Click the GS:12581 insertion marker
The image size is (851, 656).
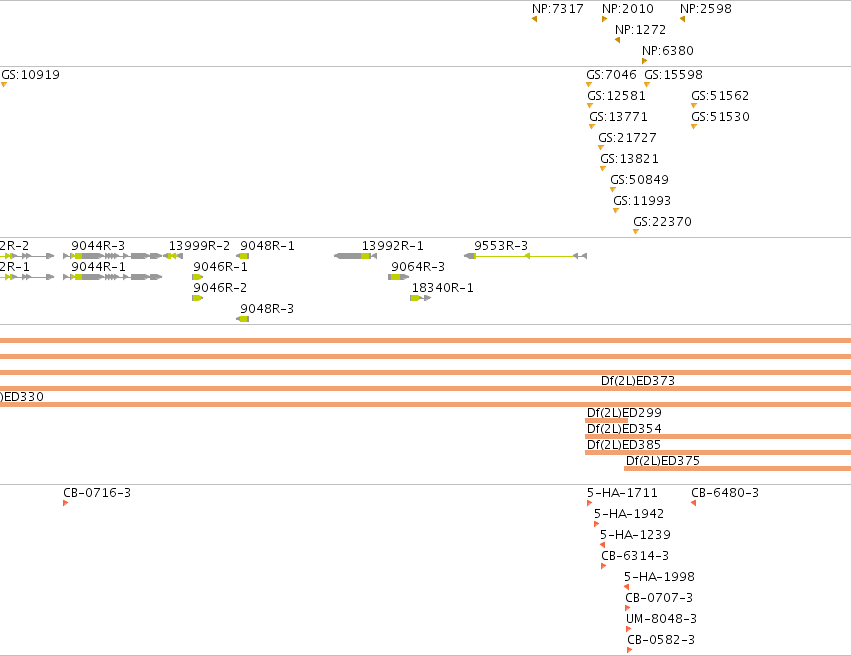point(590,105)
